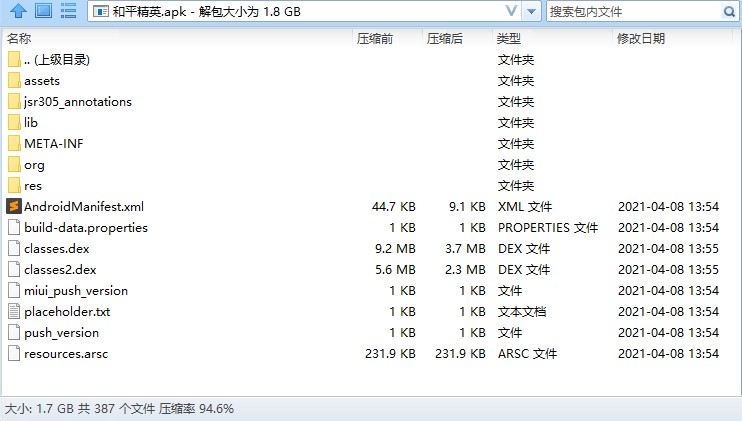Select the org folder name

pos(34,165)
